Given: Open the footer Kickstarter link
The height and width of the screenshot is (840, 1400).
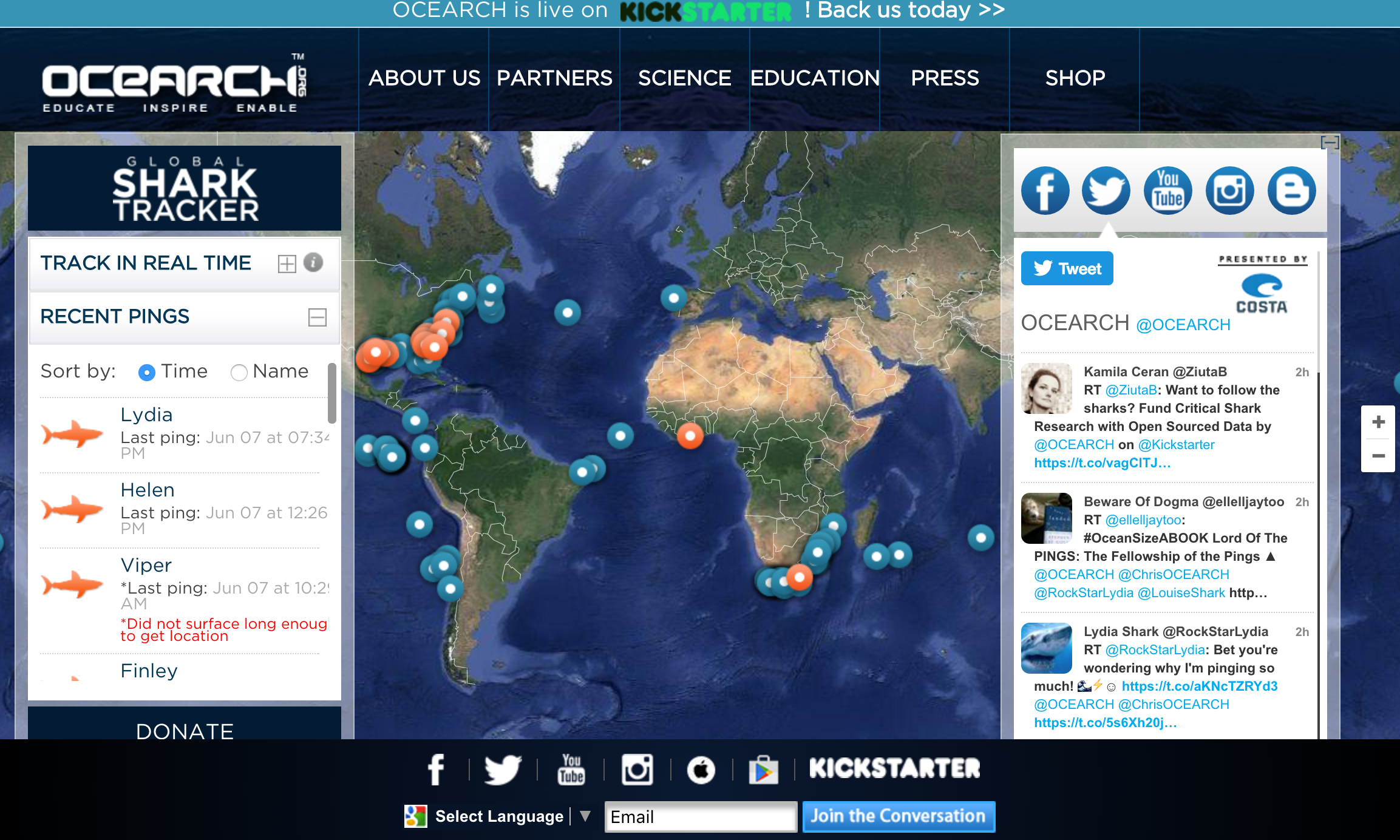Looking at the screenshot, I should point(895,769).
